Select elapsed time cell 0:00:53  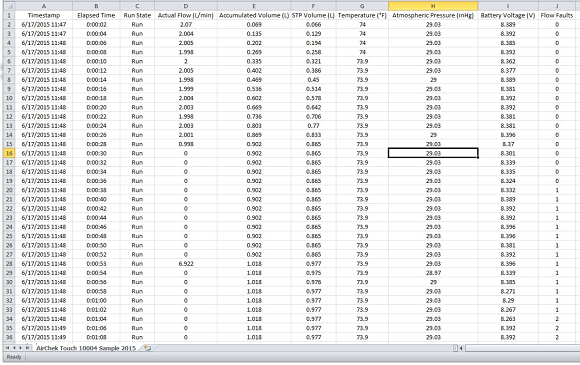pyautogui.click(x=96, y=264)
